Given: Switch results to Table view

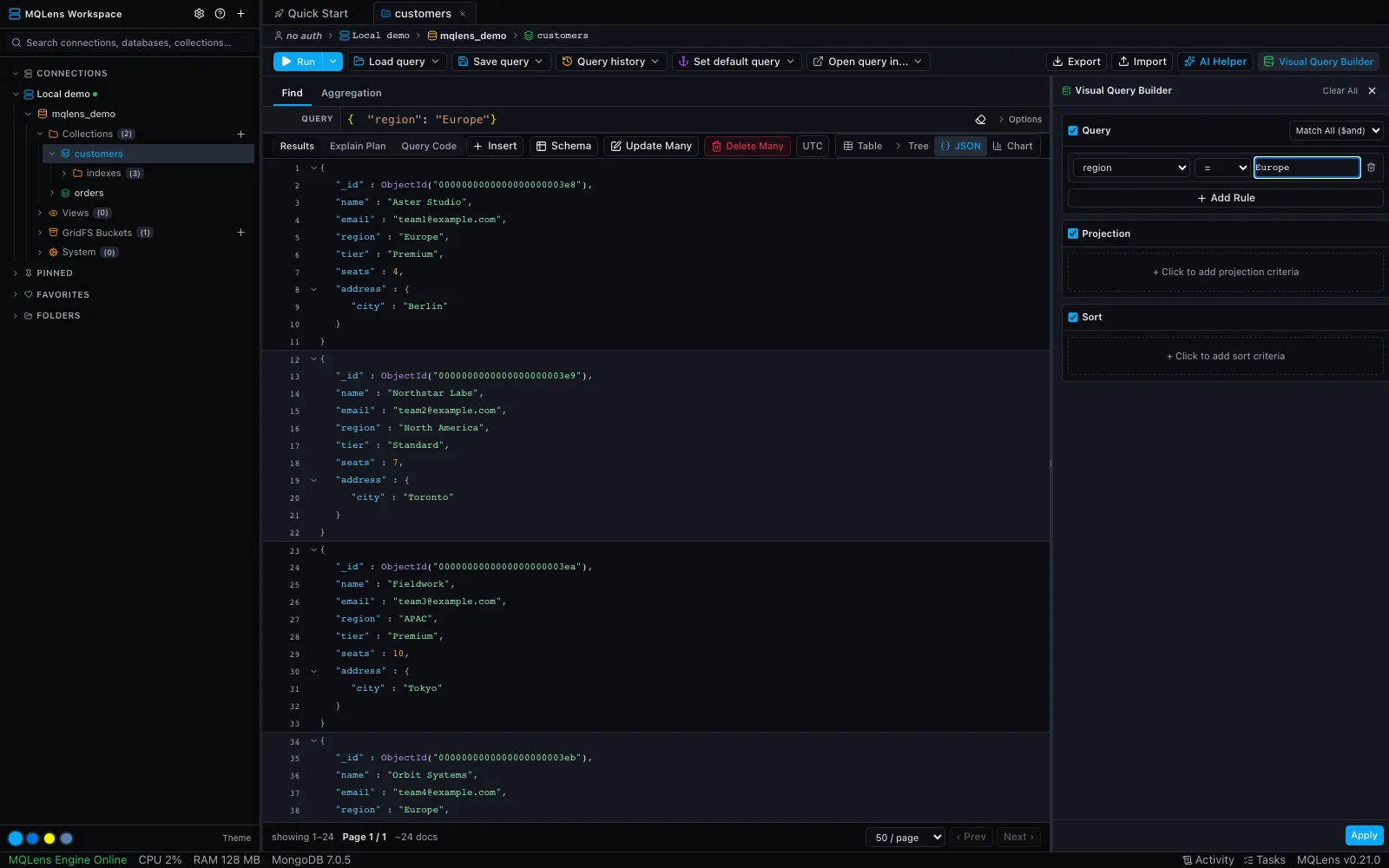Looking at the screenshot, I should click(x=862, y=146).
